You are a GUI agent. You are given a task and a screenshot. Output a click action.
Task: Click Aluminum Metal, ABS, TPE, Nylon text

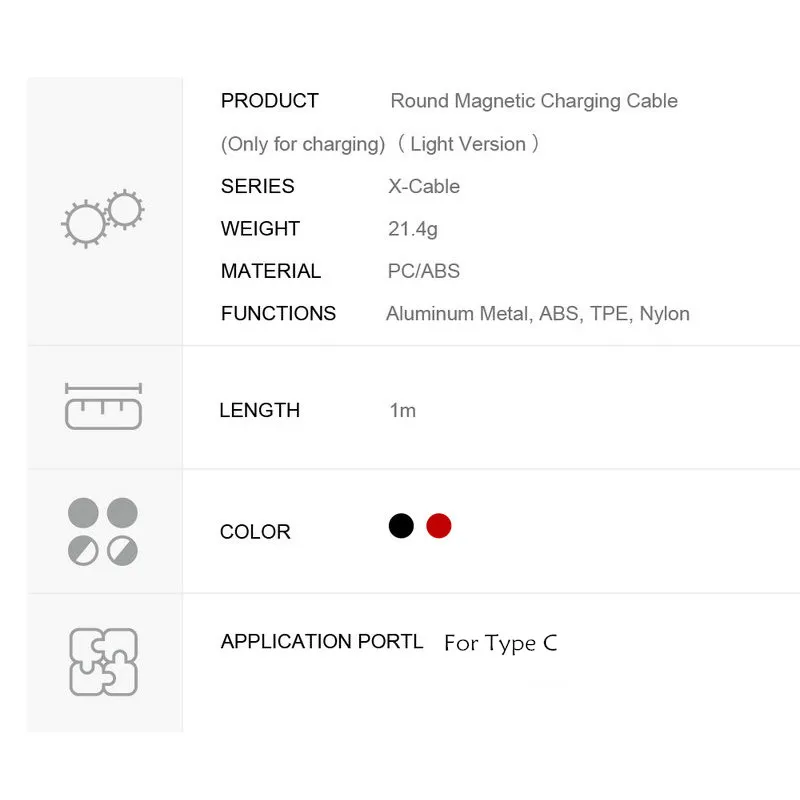coord(538,314)
